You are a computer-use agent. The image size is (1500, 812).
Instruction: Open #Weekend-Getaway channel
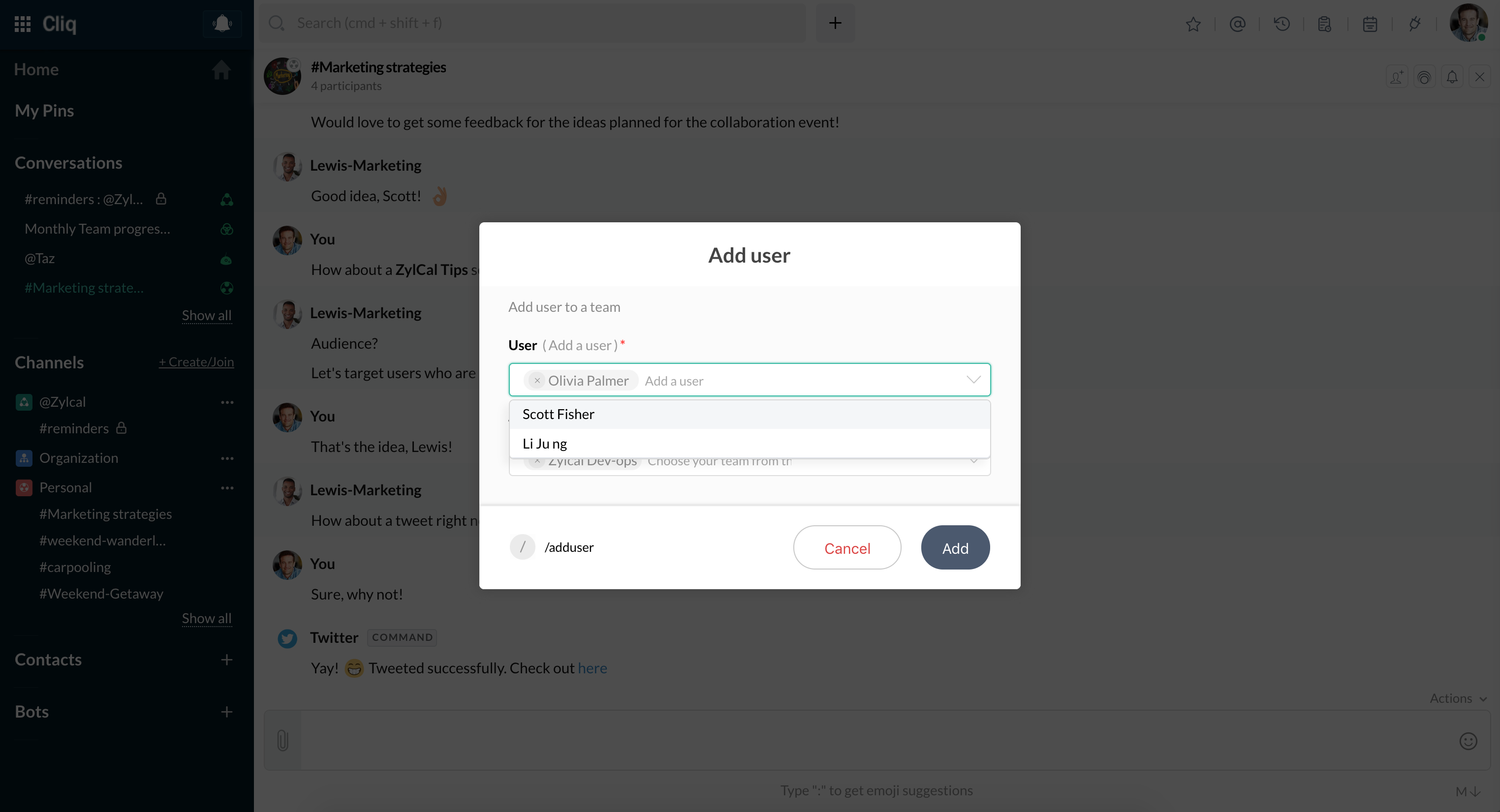[x=101, y=594]
